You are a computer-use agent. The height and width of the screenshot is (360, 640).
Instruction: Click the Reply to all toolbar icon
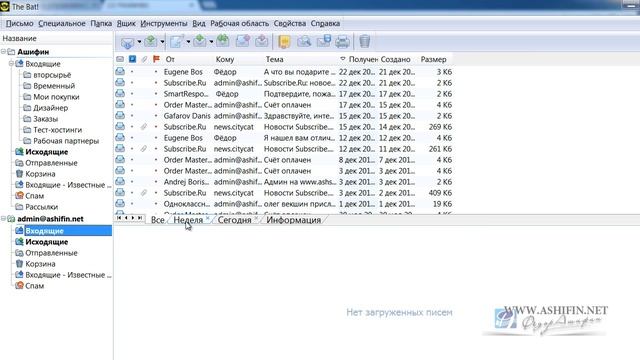pos(223,42)
